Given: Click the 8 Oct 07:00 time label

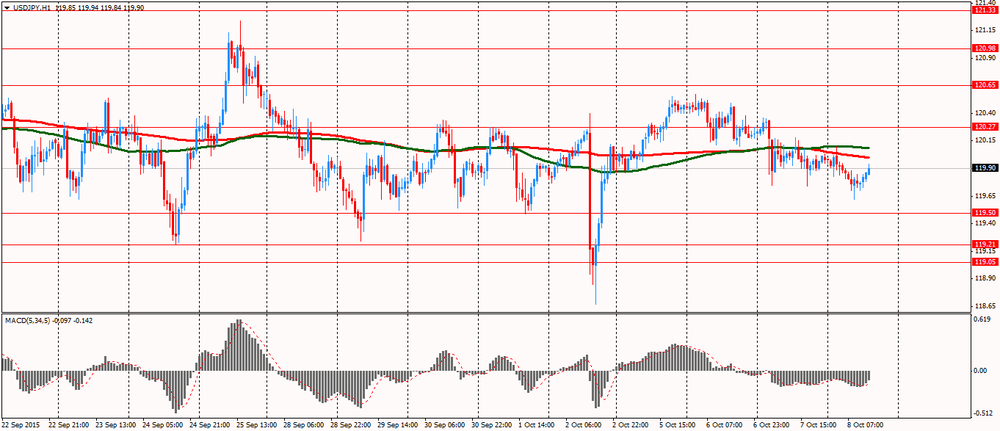Looking at the screenshot, I should point(865,423).
